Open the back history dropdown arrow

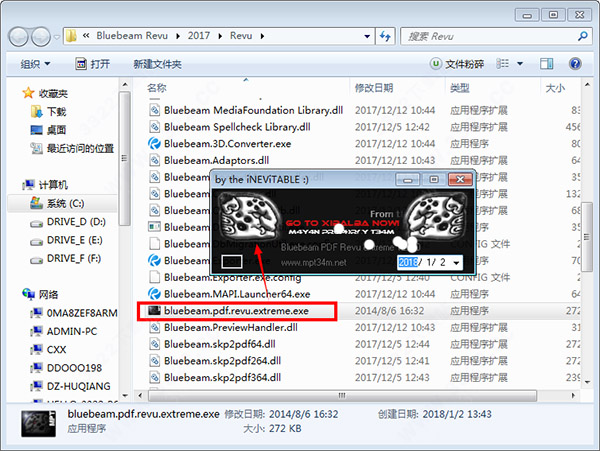(x=56, y=37)
